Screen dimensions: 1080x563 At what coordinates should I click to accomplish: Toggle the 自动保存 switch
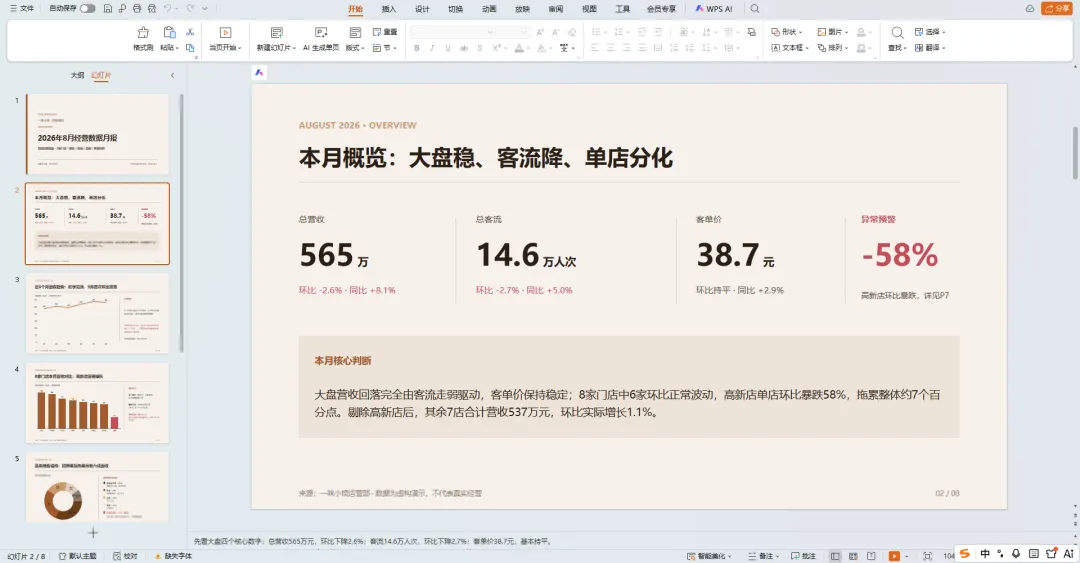coord(87,8)
